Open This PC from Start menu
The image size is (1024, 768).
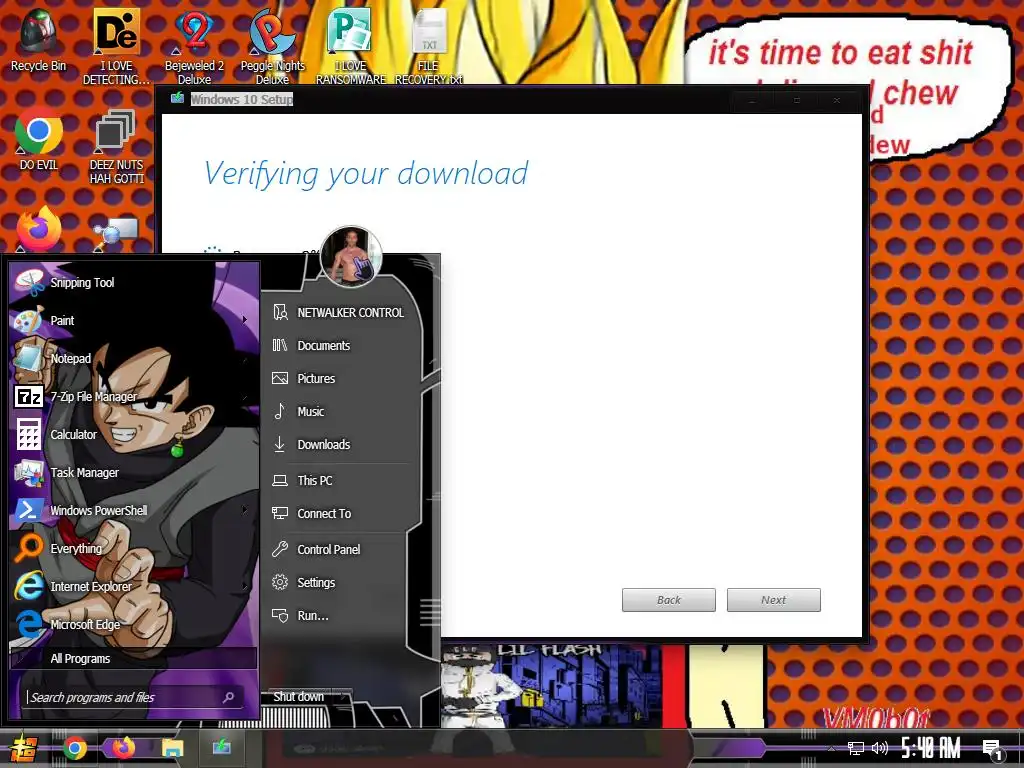click(339, 481)
